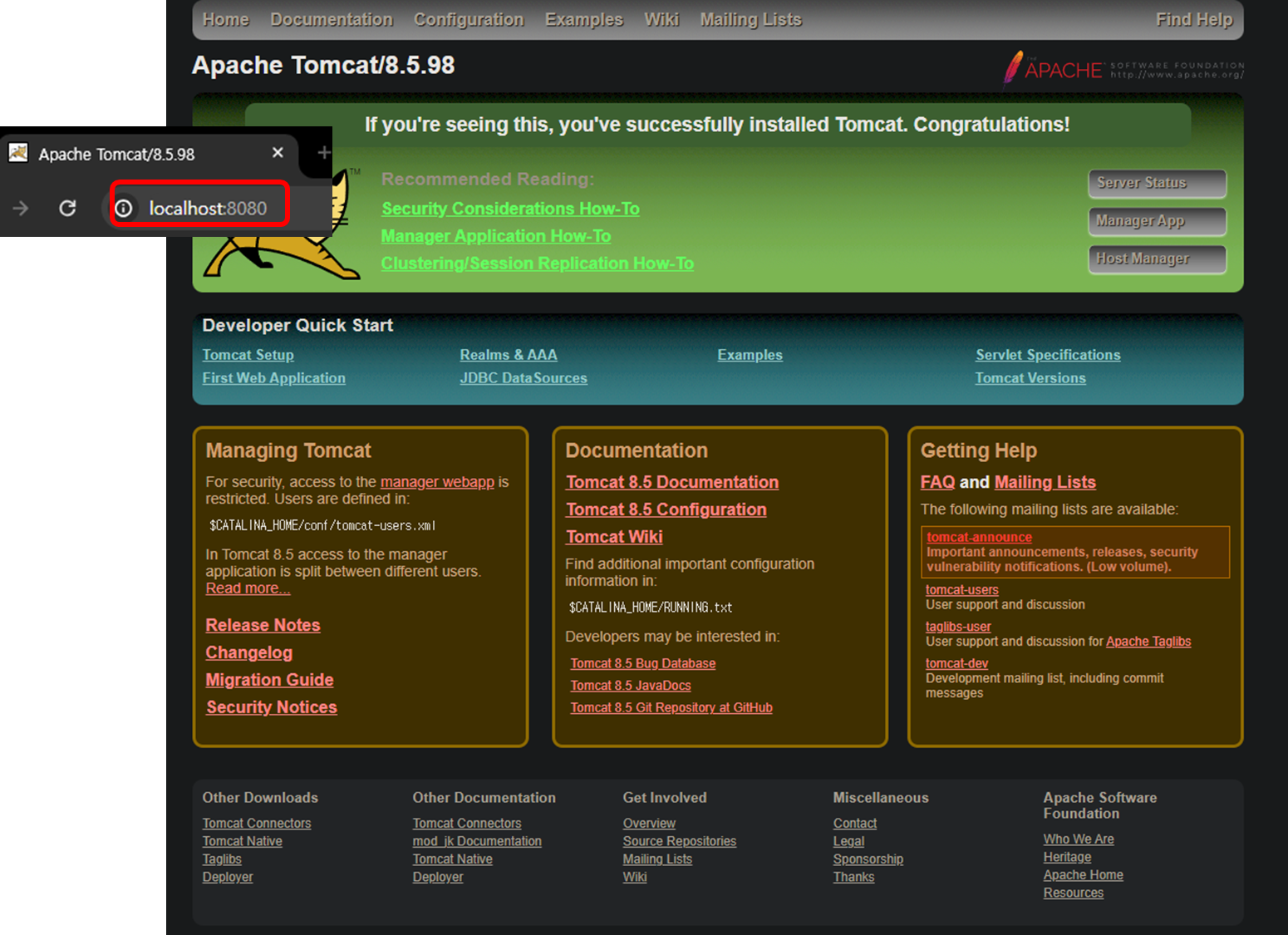The image size is (1288, 935).
Task: Open the Realms & AAA link
Action: coord(509,355)
